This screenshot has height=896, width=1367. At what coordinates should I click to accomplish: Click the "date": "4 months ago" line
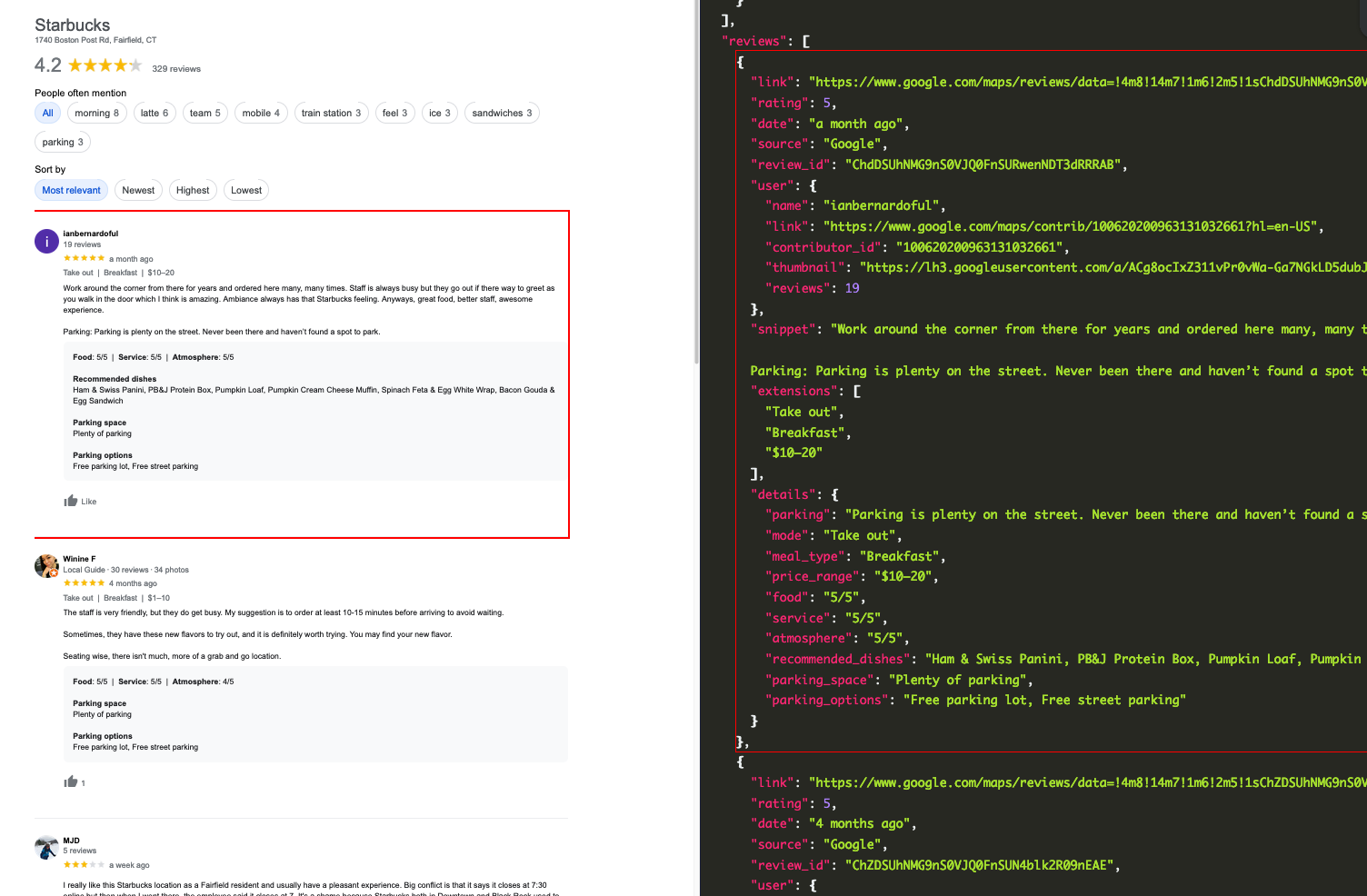[833, 823]
